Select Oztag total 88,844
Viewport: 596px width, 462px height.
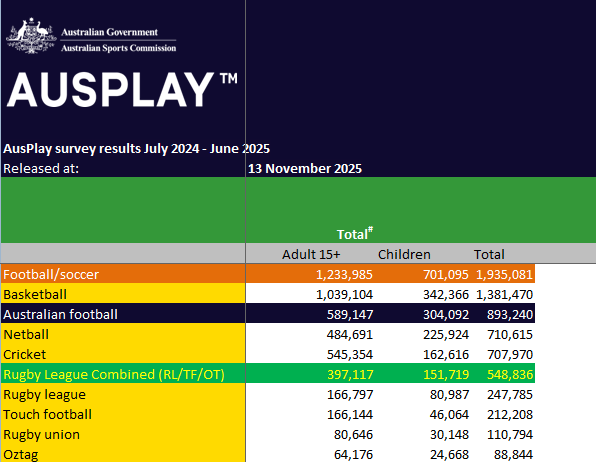[513, 454]
